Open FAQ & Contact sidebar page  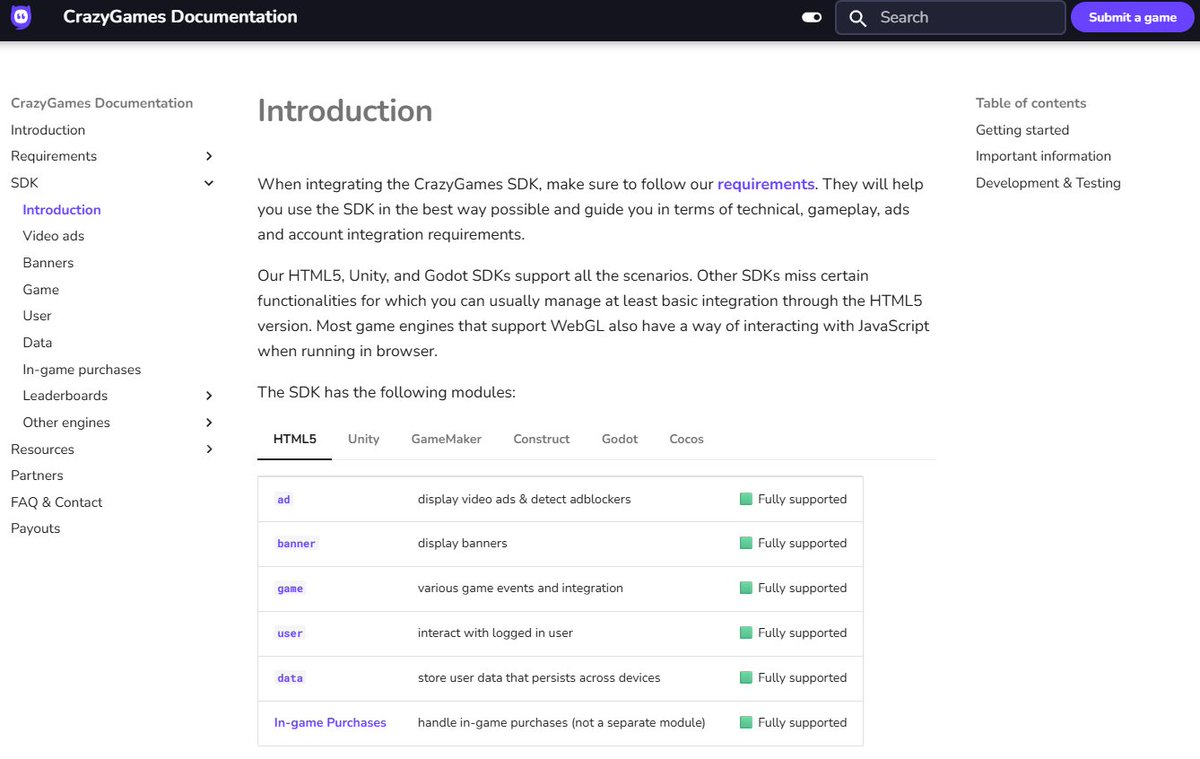coord(57,503)
